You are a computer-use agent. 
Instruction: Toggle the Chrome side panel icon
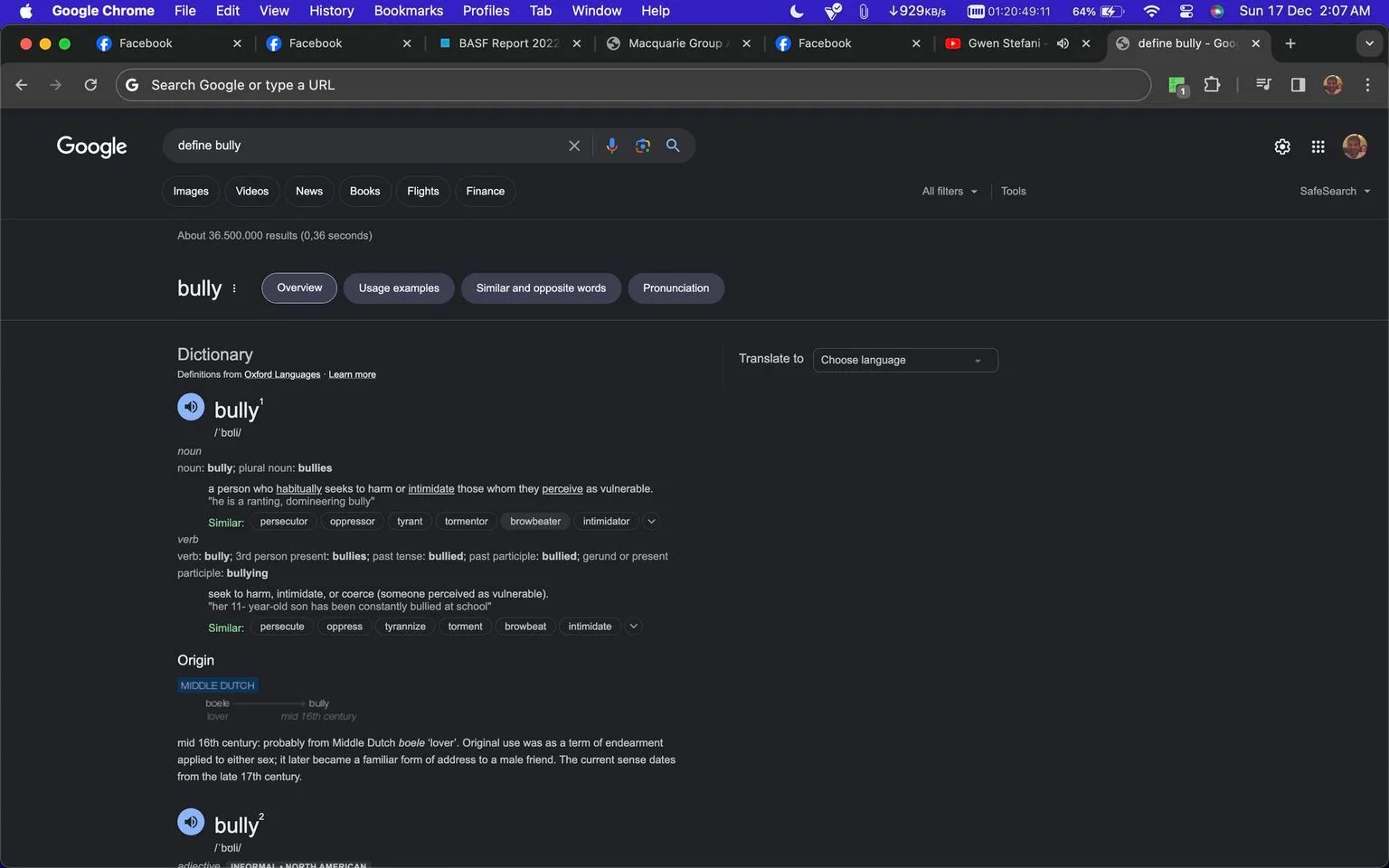(1298, 85)
